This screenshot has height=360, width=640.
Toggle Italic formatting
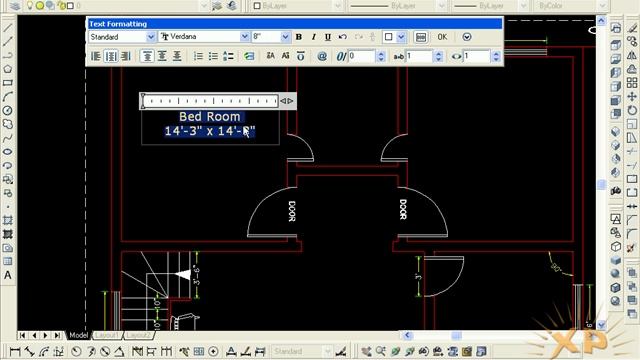click(313, 37)
